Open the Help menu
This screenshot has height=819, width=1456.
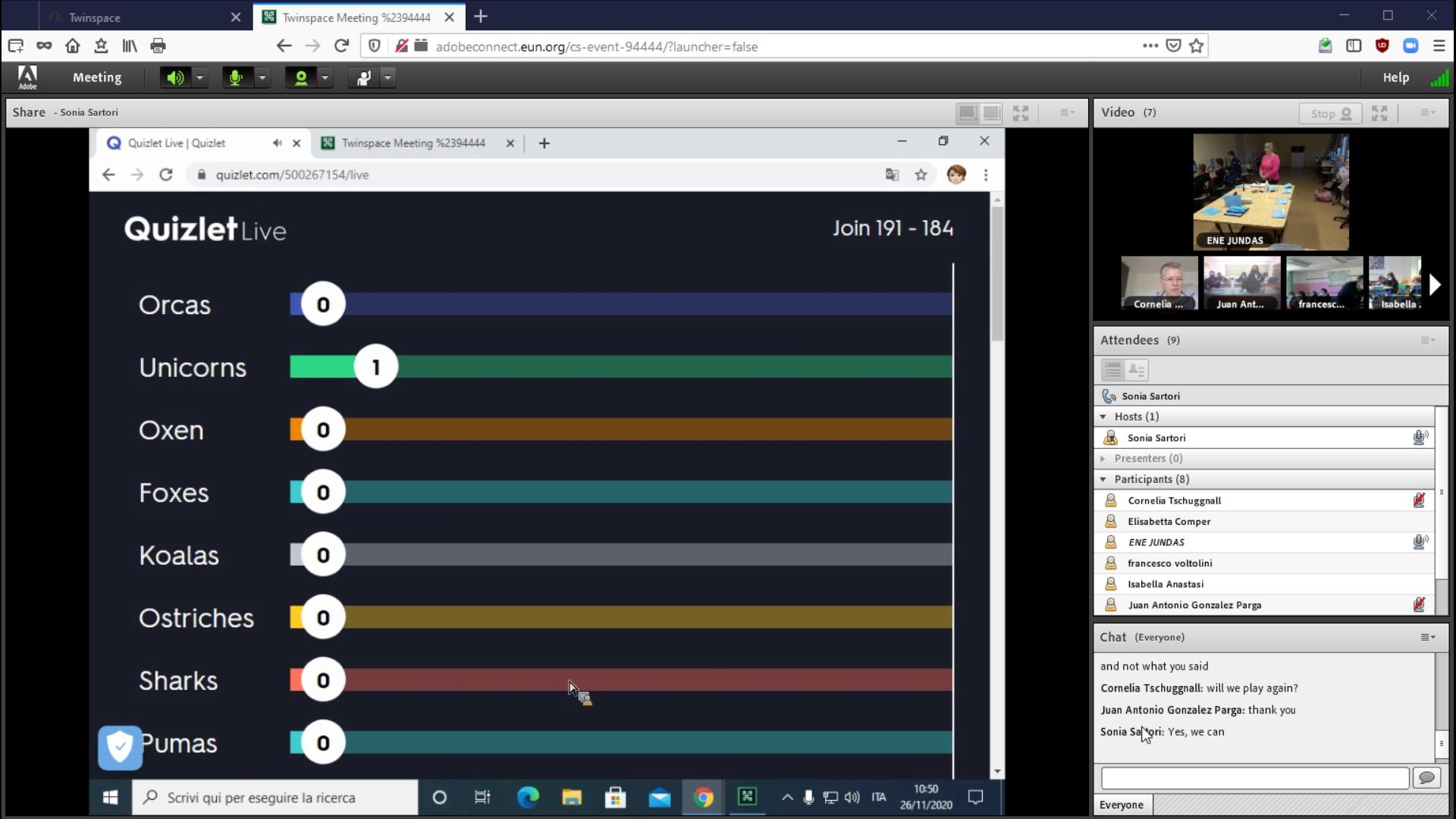click(x=1395, y=77)
